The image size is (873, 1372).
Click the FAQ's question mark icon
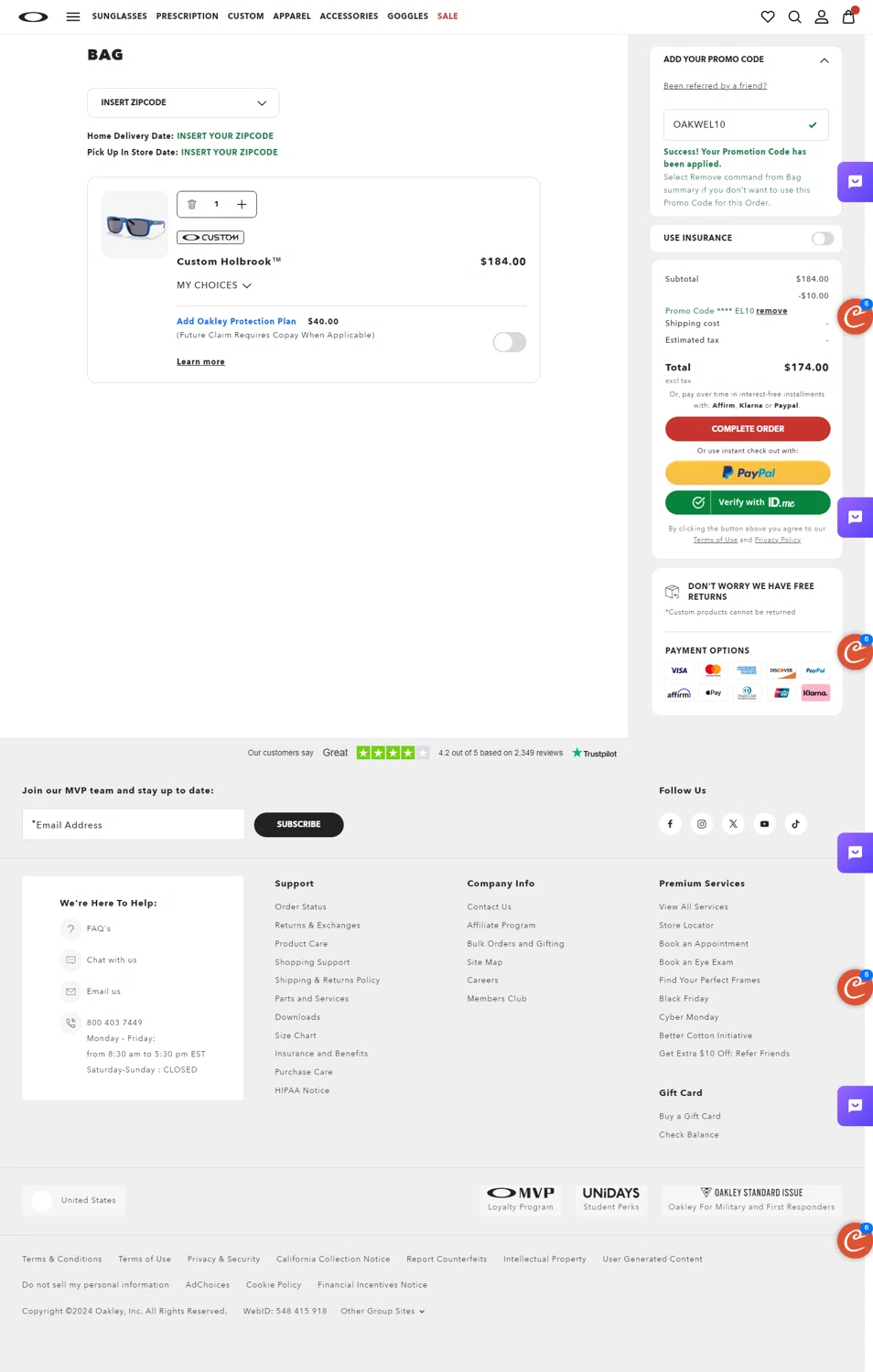[70, 928]
